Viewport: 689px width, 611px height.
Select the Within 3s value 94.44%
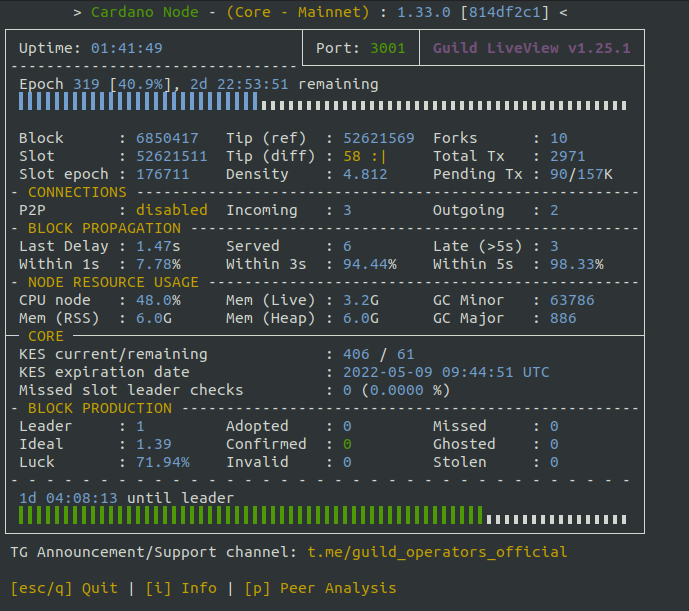(370, 264)
